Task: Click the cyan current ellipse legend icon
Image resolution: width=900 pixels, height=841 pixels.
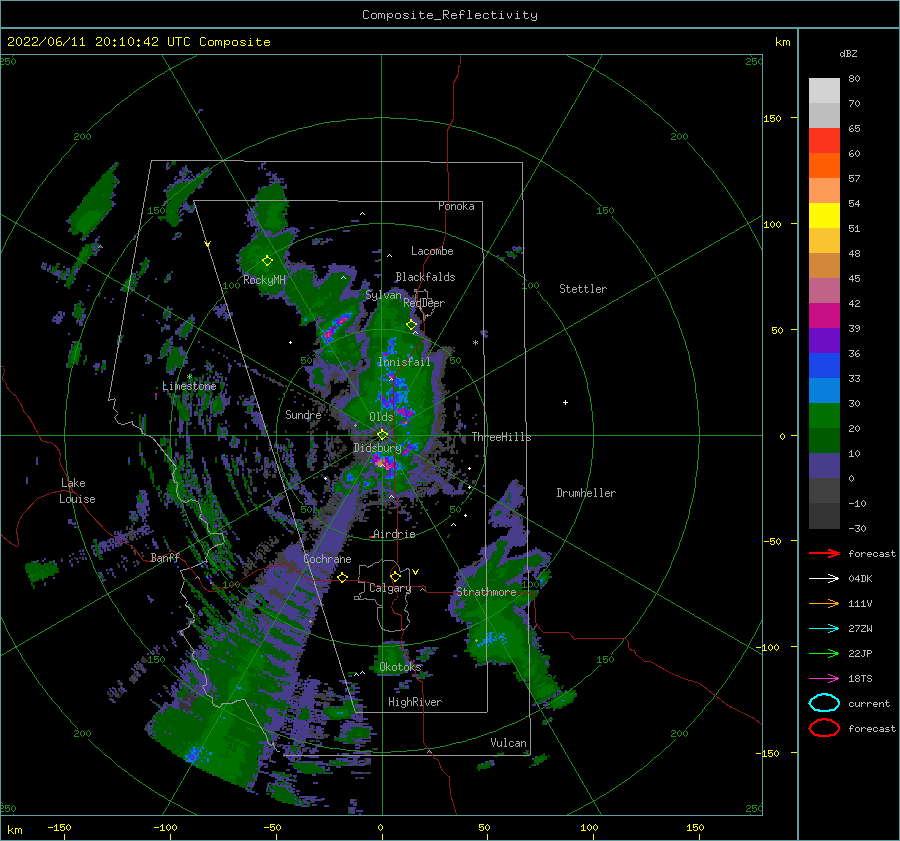Action: point(824,703)
